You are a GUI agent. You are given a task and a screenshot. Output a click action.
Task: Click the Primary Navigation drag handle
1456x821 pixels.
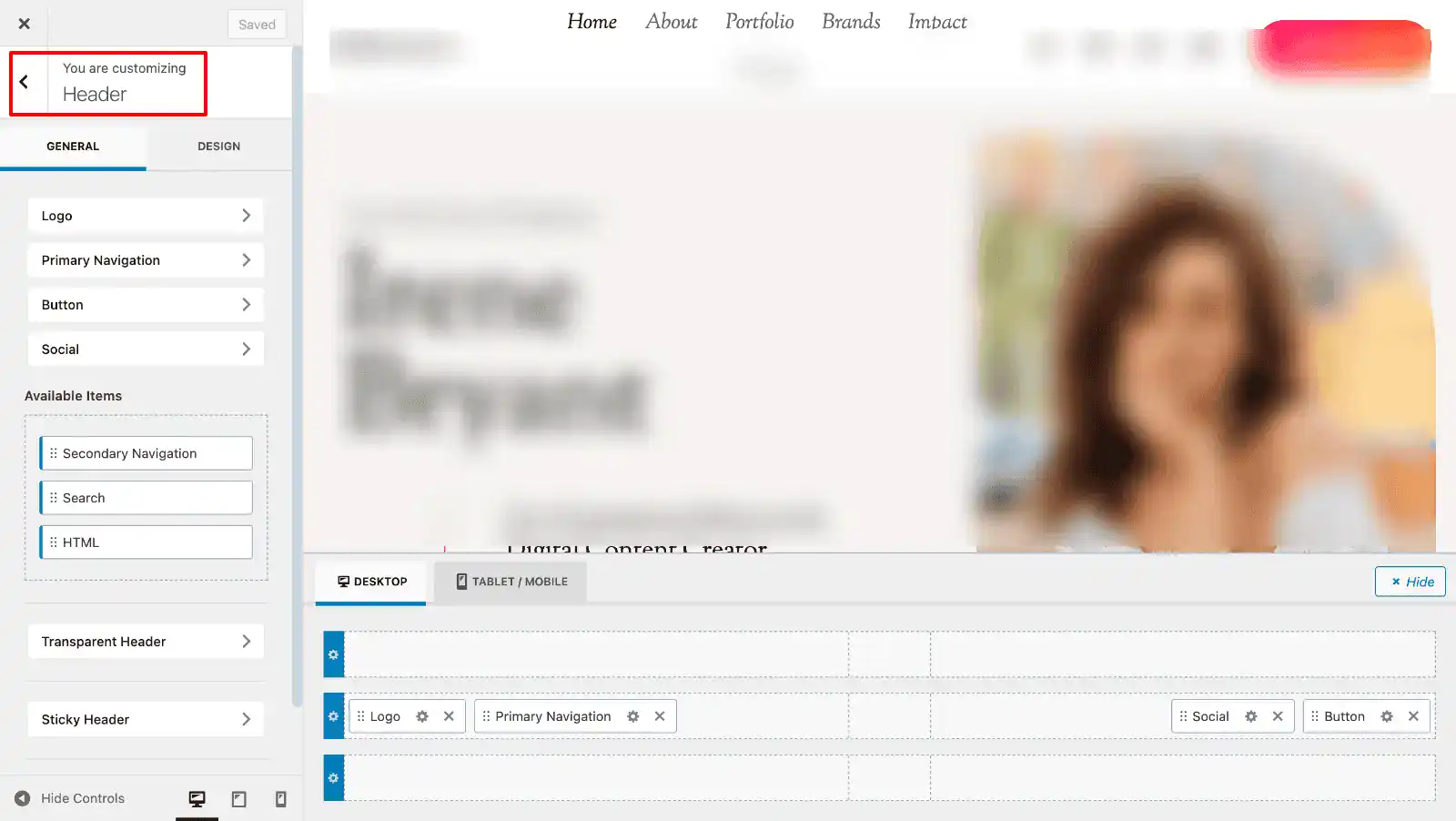(486, 716)
